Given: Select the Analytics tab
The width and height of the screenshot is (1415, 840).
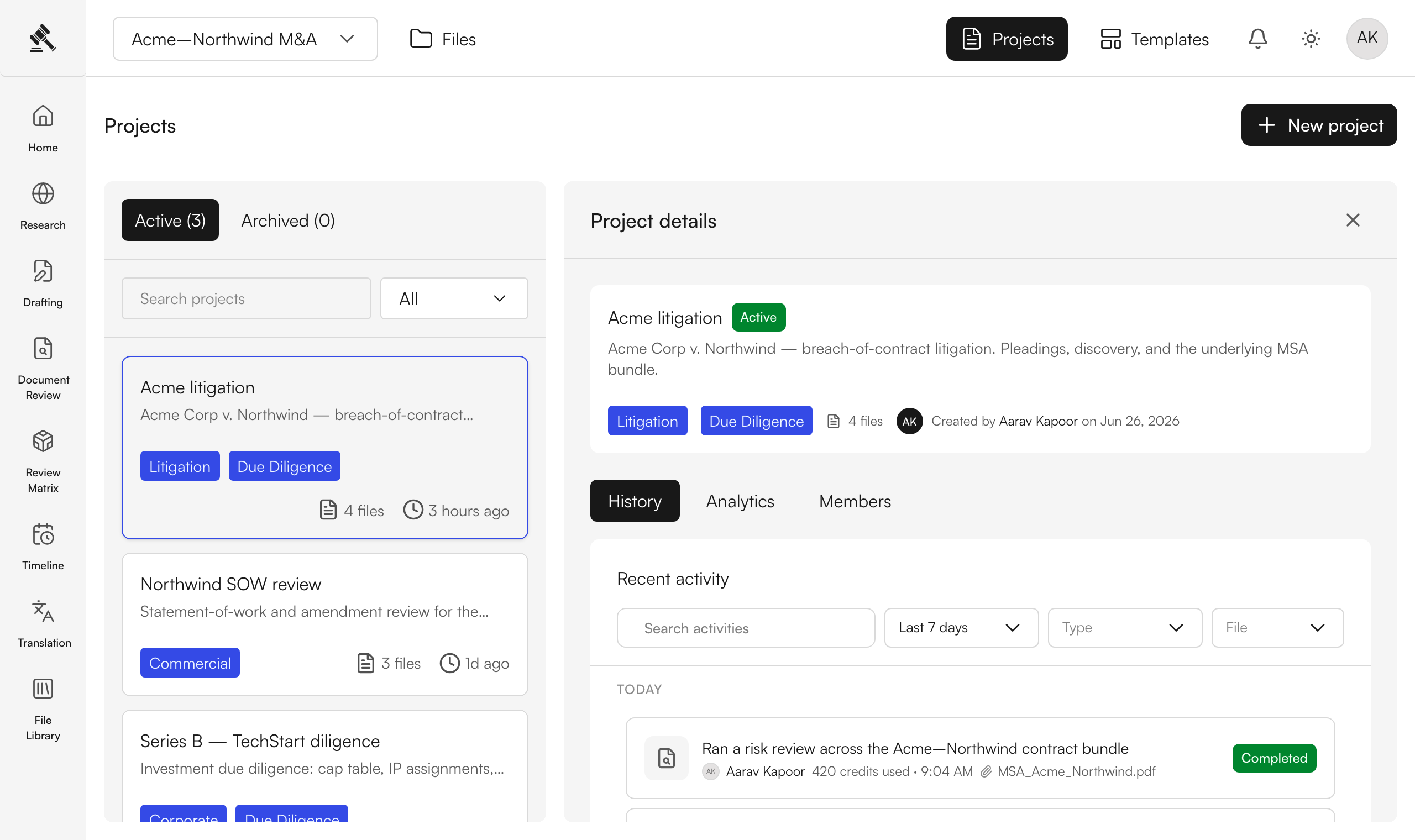Looking at the screenshot, I should coord(740,501).
